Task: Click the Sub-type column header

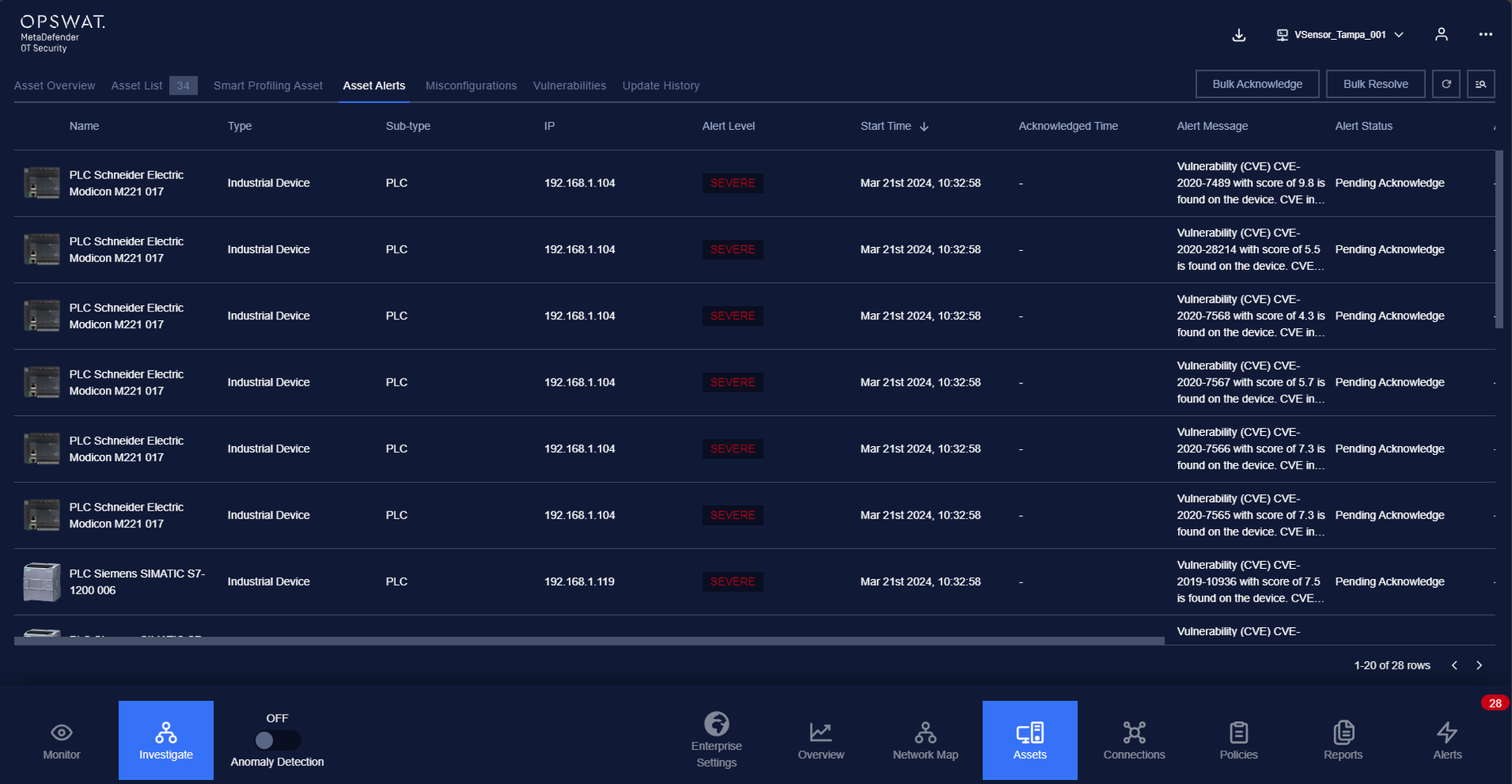Action: 408,126
